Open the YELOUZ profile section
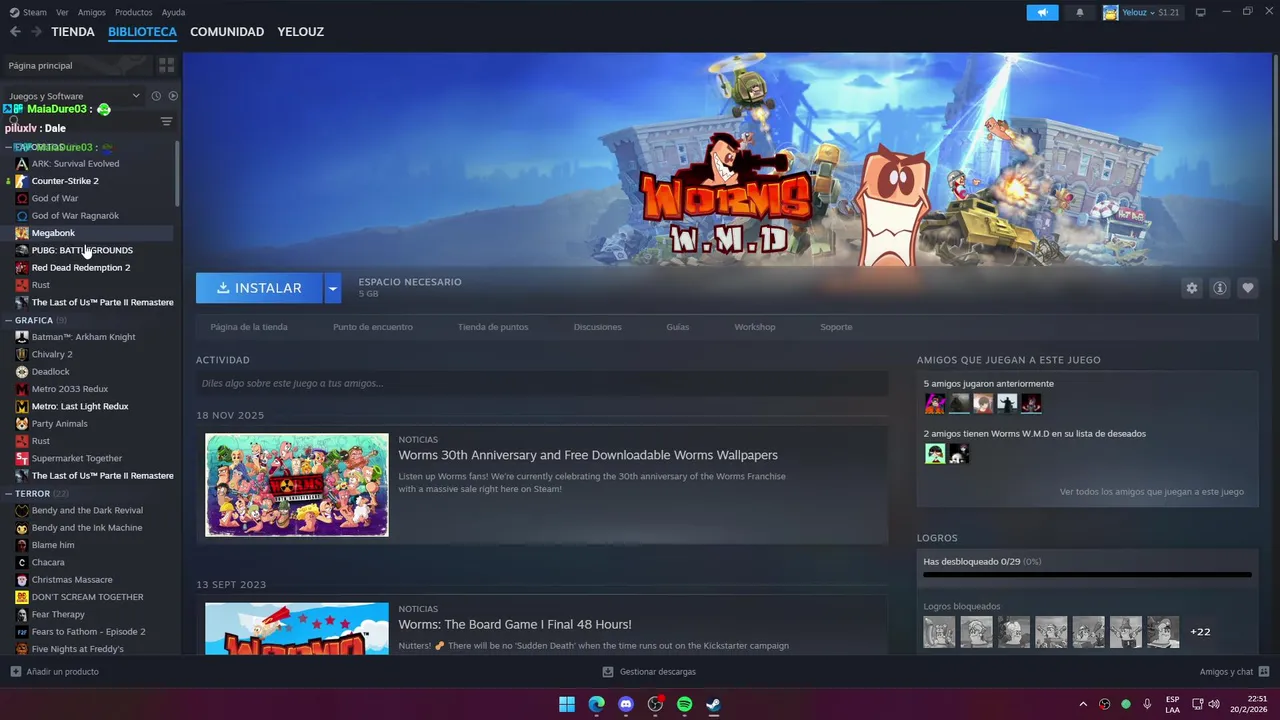 pos(301,32)
